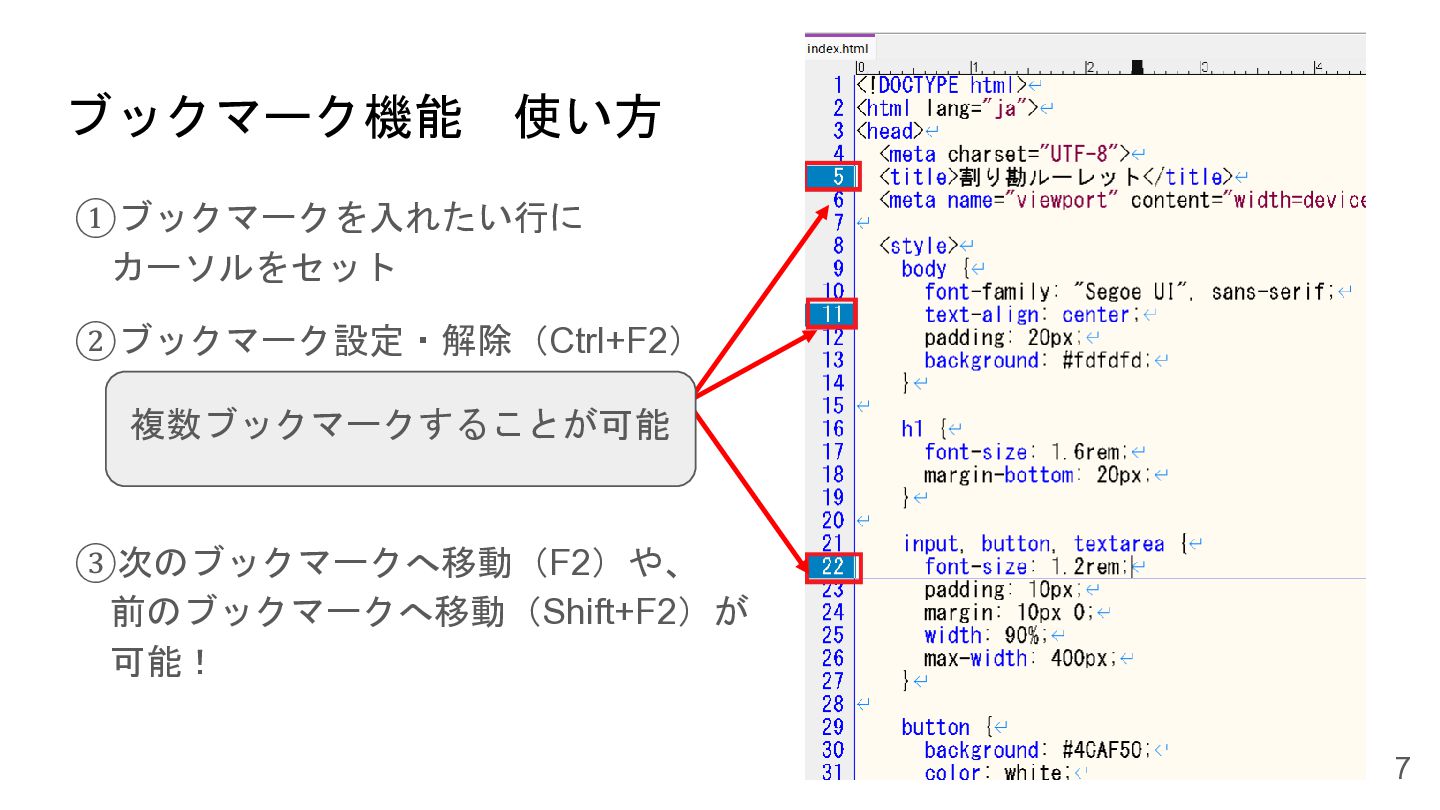Click the width: 90%; line

994,636
